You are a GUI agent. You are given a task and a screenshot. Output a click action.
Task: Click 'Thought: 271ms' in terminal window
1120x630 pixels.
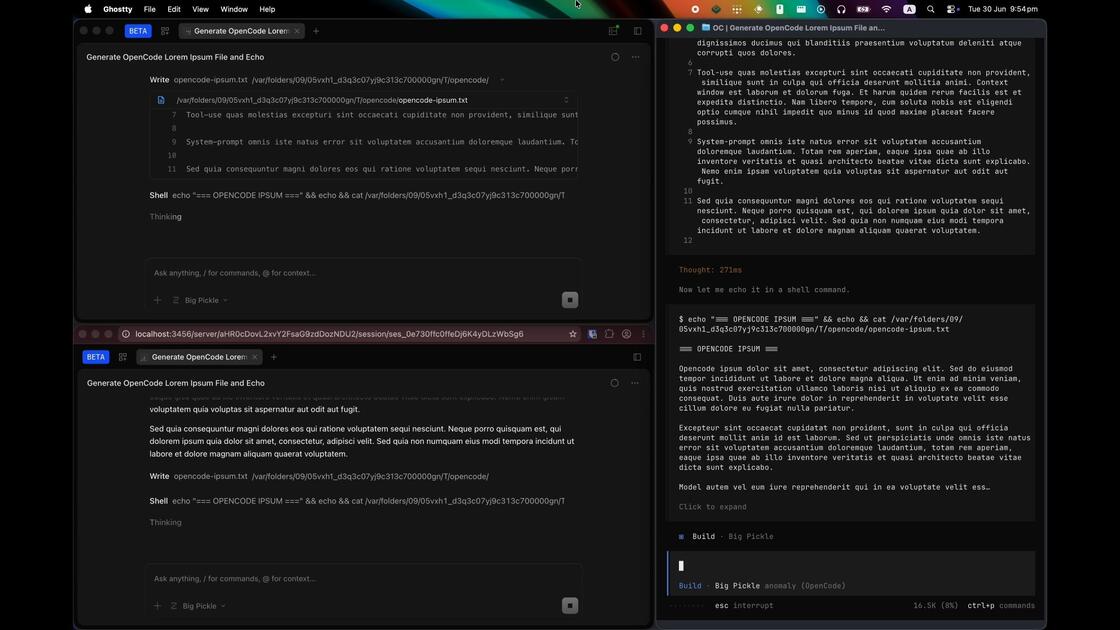[710, 270]
